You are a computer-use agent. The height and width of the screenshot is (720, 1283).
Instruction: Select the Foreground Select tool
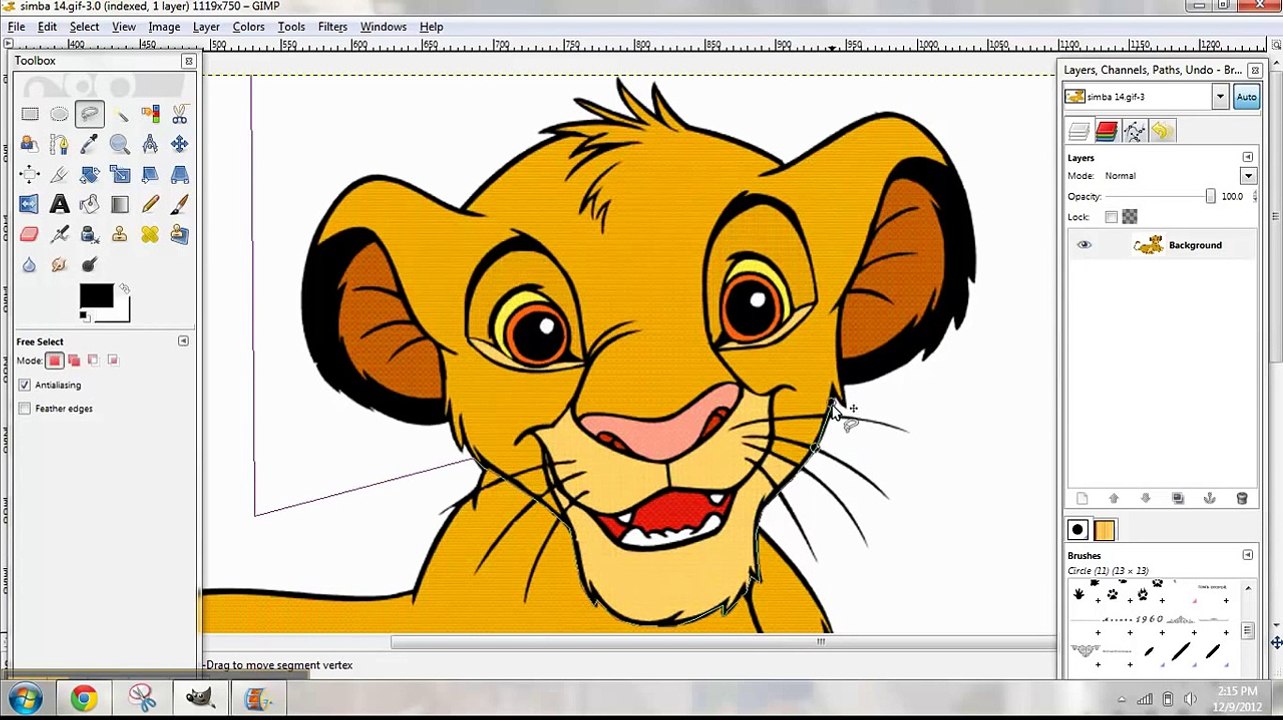(x=29, y=145)
